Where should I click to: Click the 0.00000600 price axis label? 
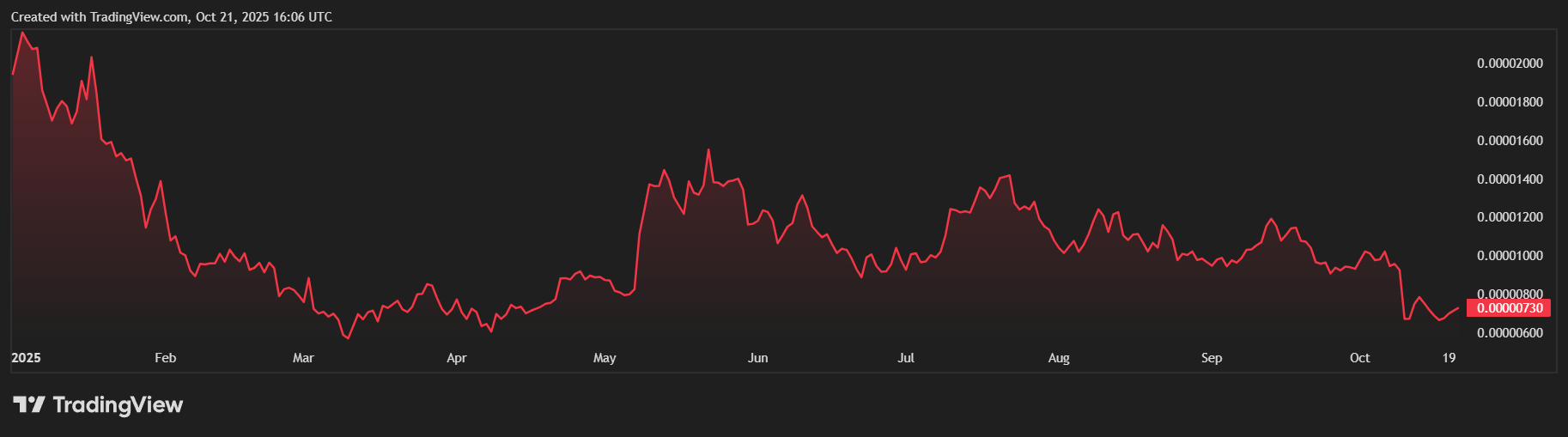click(x=1509, y=333)
